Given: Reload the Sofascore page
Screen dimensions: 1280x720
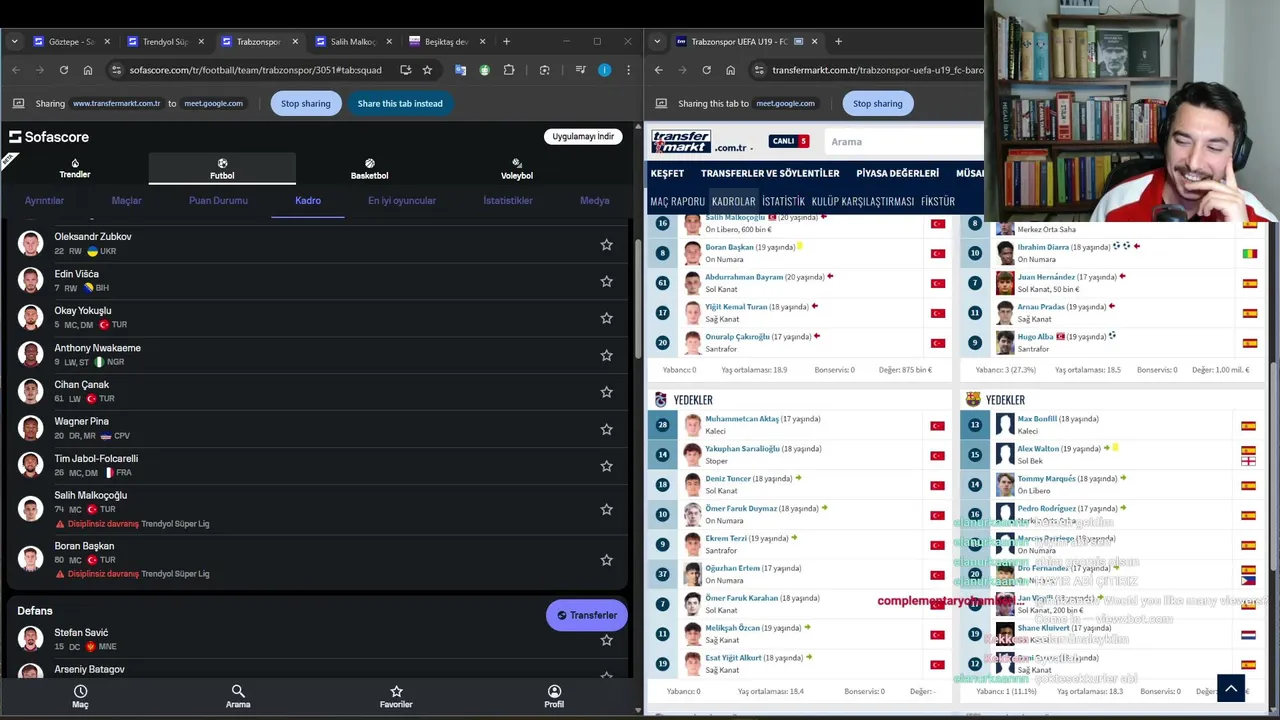Looking at the screenshot, I should point(64,70).
